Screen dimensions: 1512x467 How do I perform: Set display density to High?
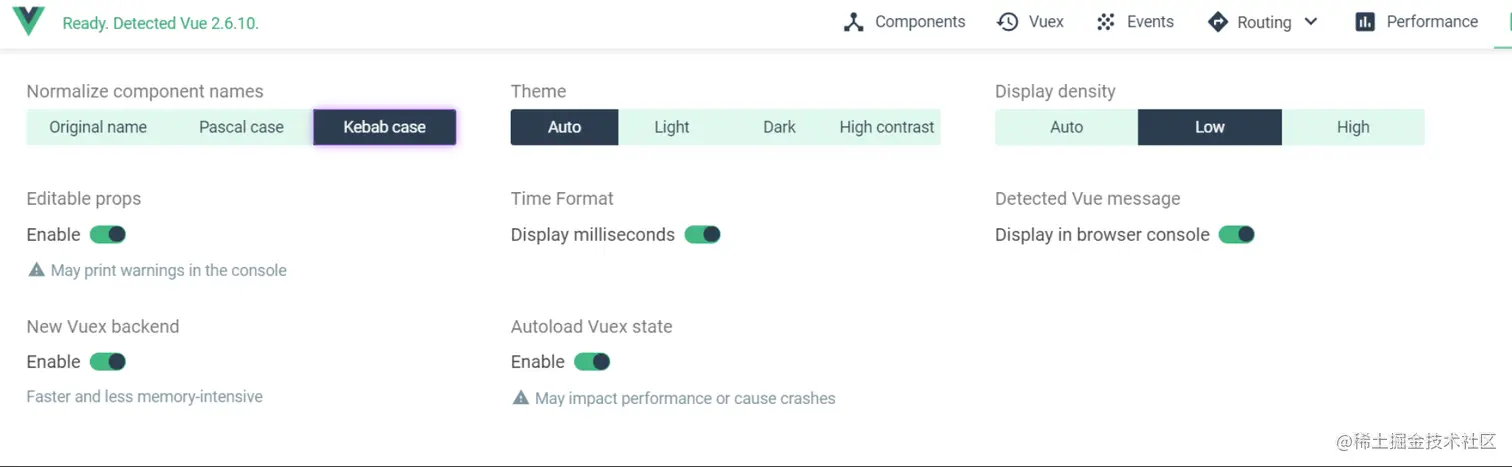(x=1353, y=127)
